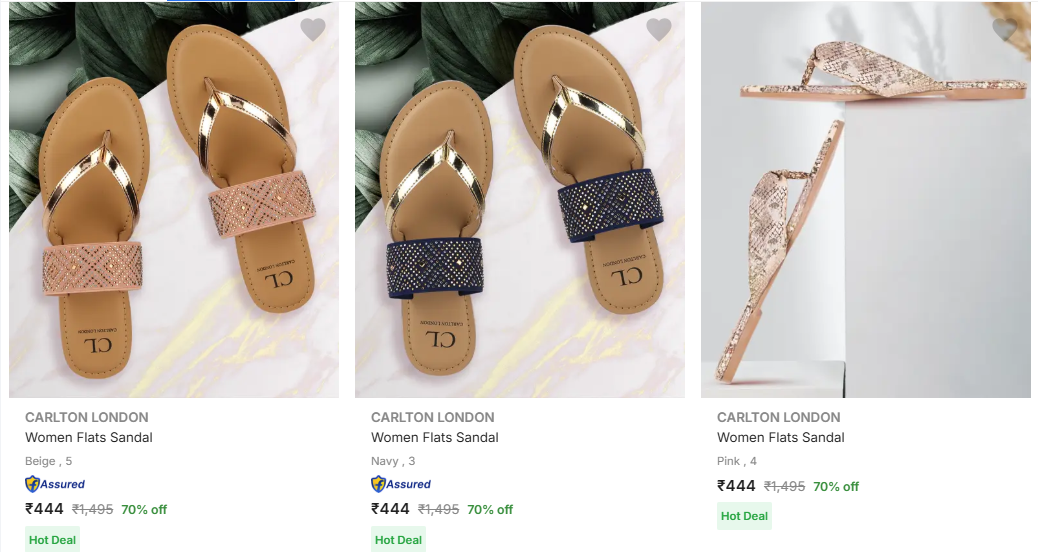Click Carlton London brand above Pink sandal
This screenshot has height=552, width=1038.
779,417
